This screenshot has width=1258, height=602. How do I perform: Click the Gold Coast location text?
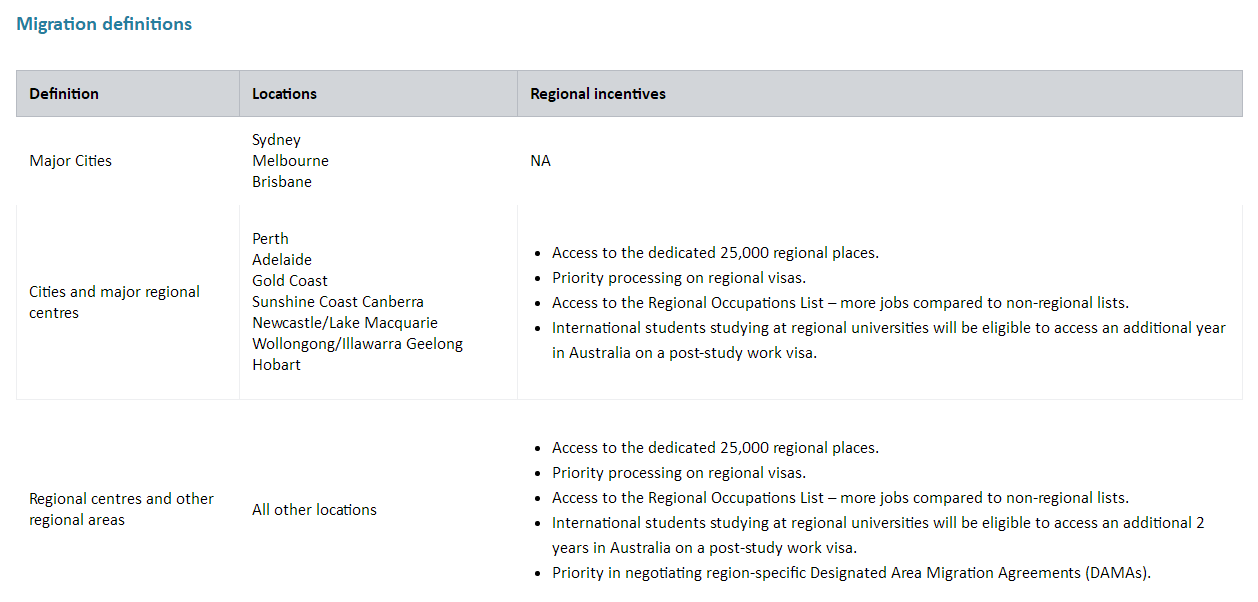pos(290,281)
